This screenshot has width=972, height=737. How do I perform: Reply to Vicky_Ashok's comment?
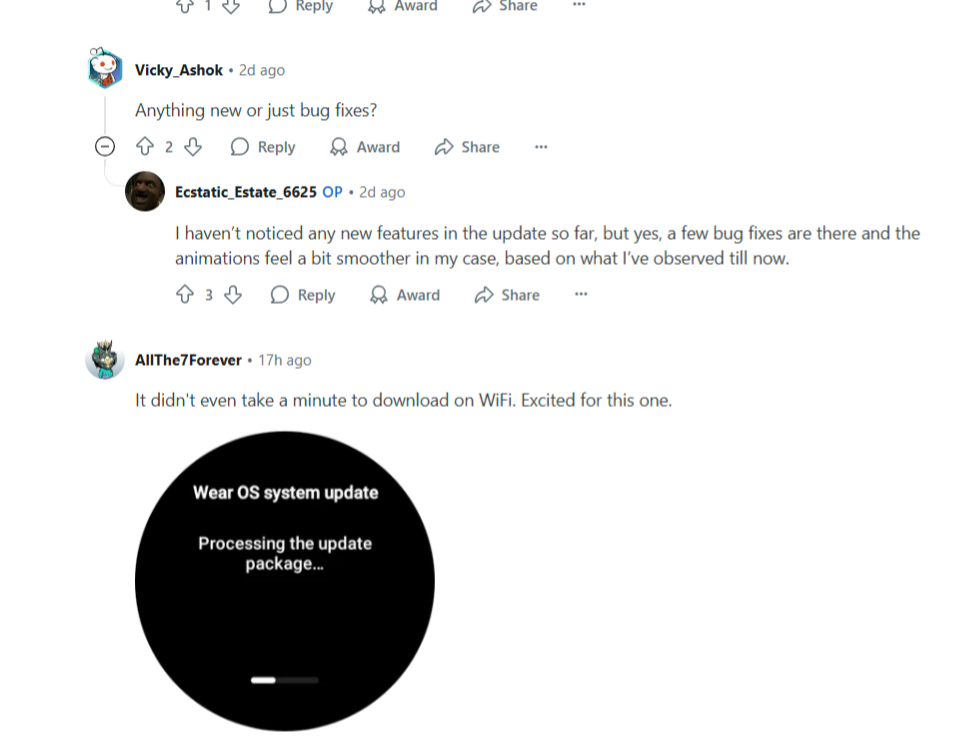[263, 147]
